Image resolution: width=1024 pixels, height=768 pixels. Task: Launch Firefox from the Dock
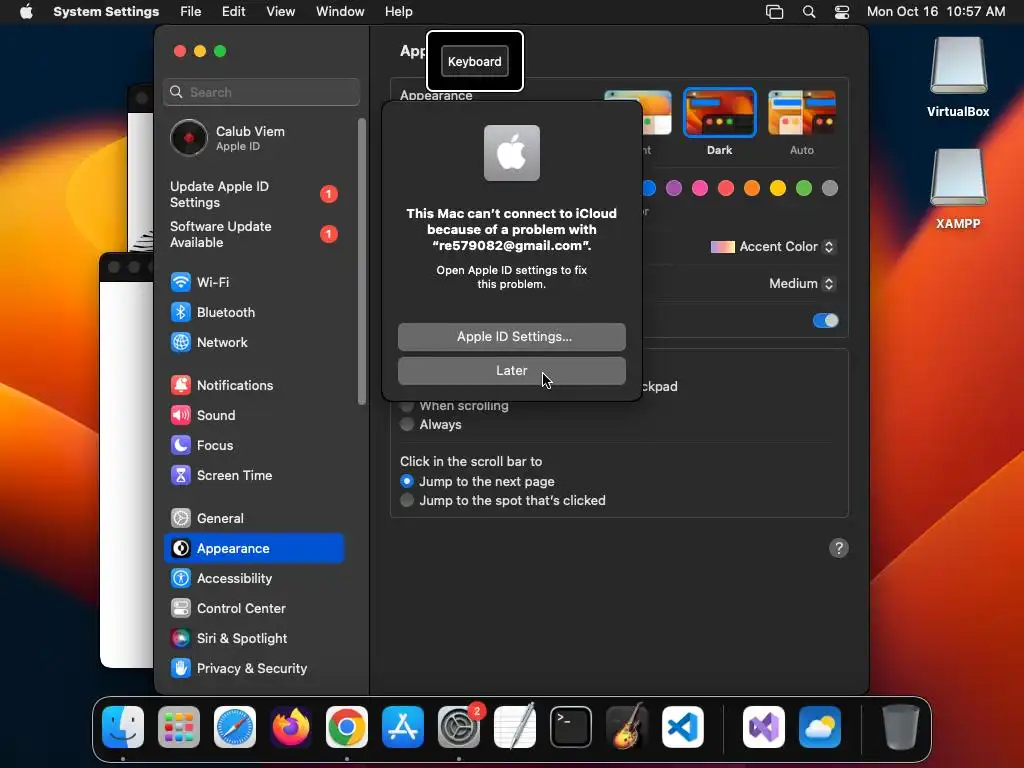click(x=291, y=727)
